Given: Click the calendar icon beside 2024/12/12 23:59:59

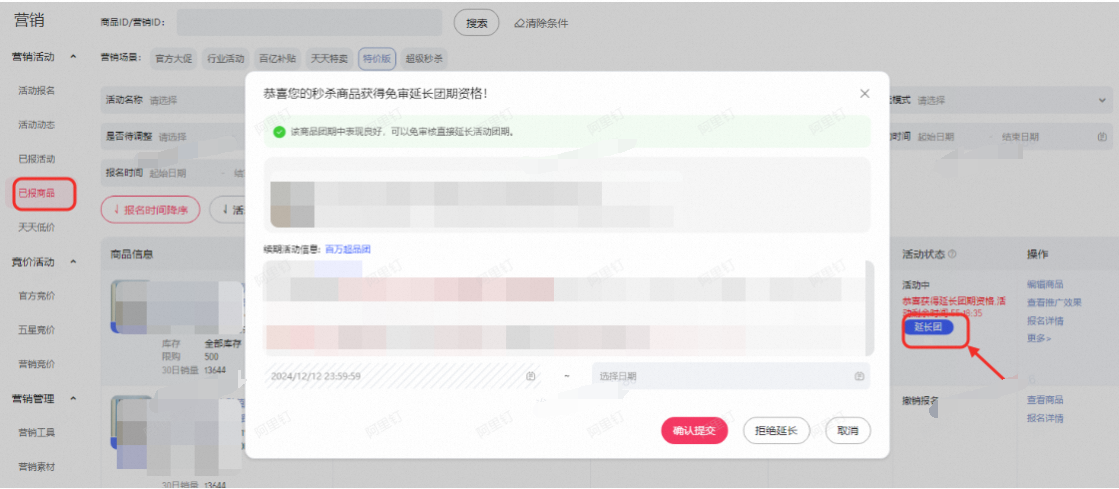Looking at the screenshot, I should [x=530, y=375].
